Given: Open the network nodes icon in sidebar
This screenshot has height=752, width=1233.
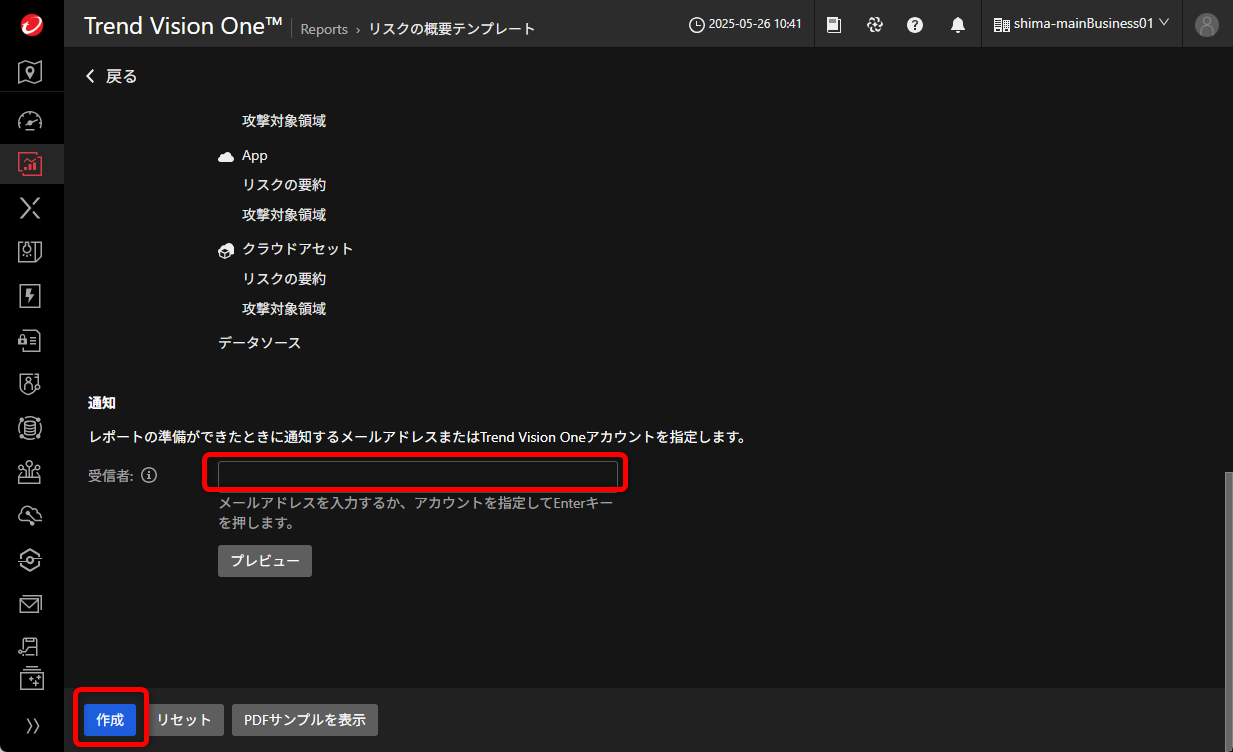Looking at the screenshot, I should coord(31,472).
